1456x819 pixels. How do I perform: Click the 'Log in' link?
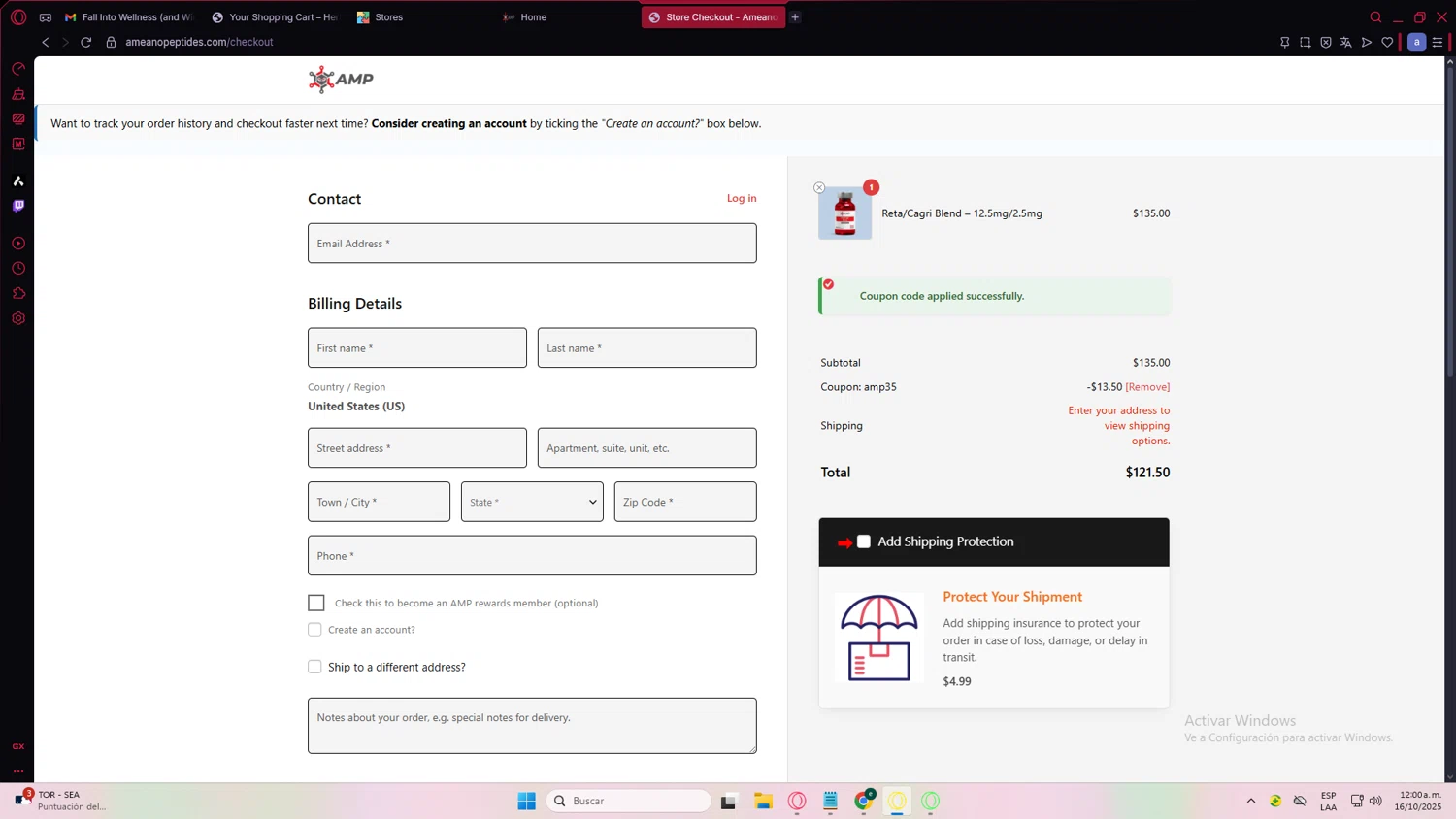pos(742,198)
